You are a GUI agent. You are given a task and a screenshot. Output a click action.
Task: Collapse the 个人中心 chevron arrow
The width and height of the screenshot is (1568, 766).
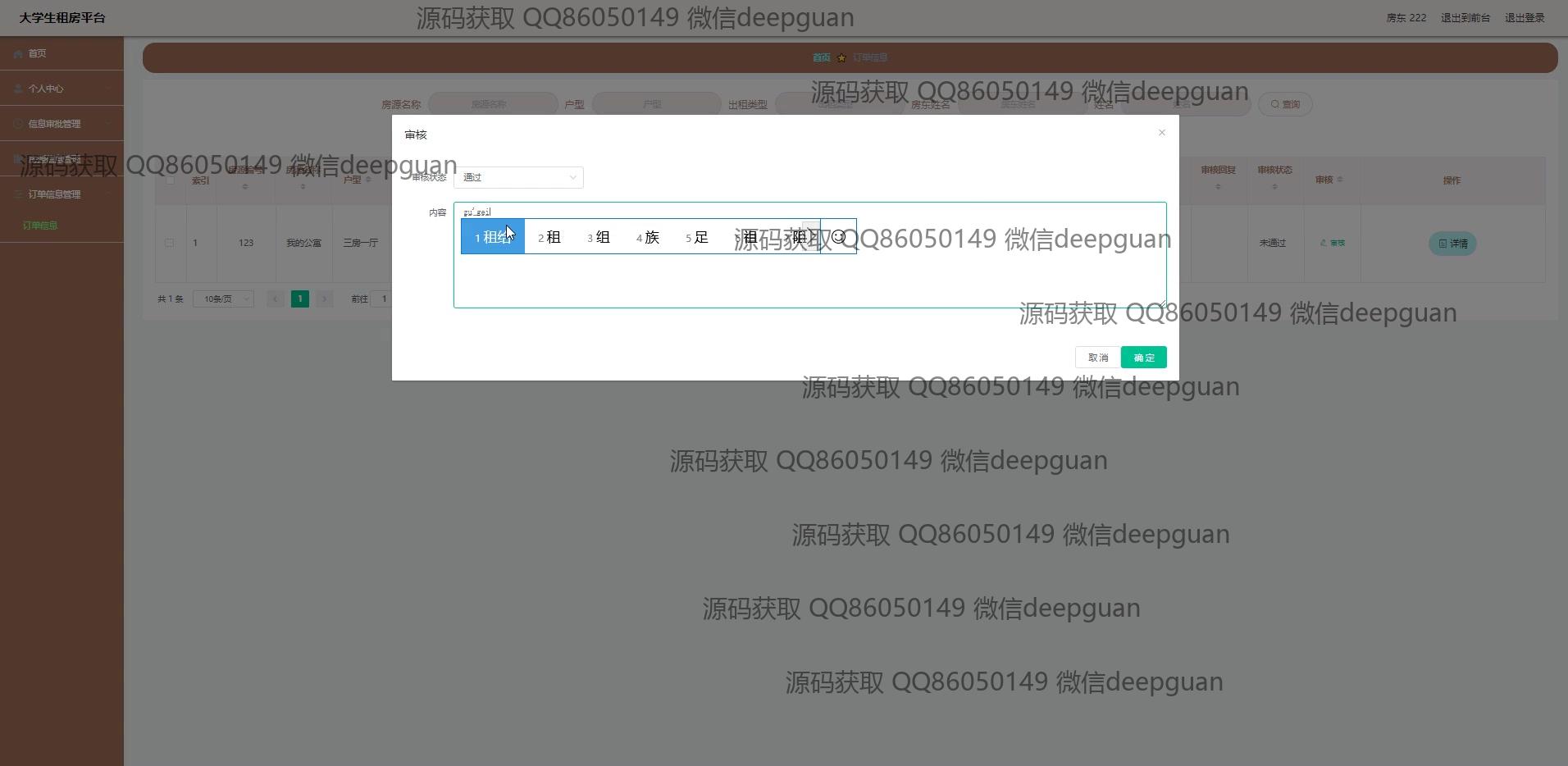[x=108, y=89]
